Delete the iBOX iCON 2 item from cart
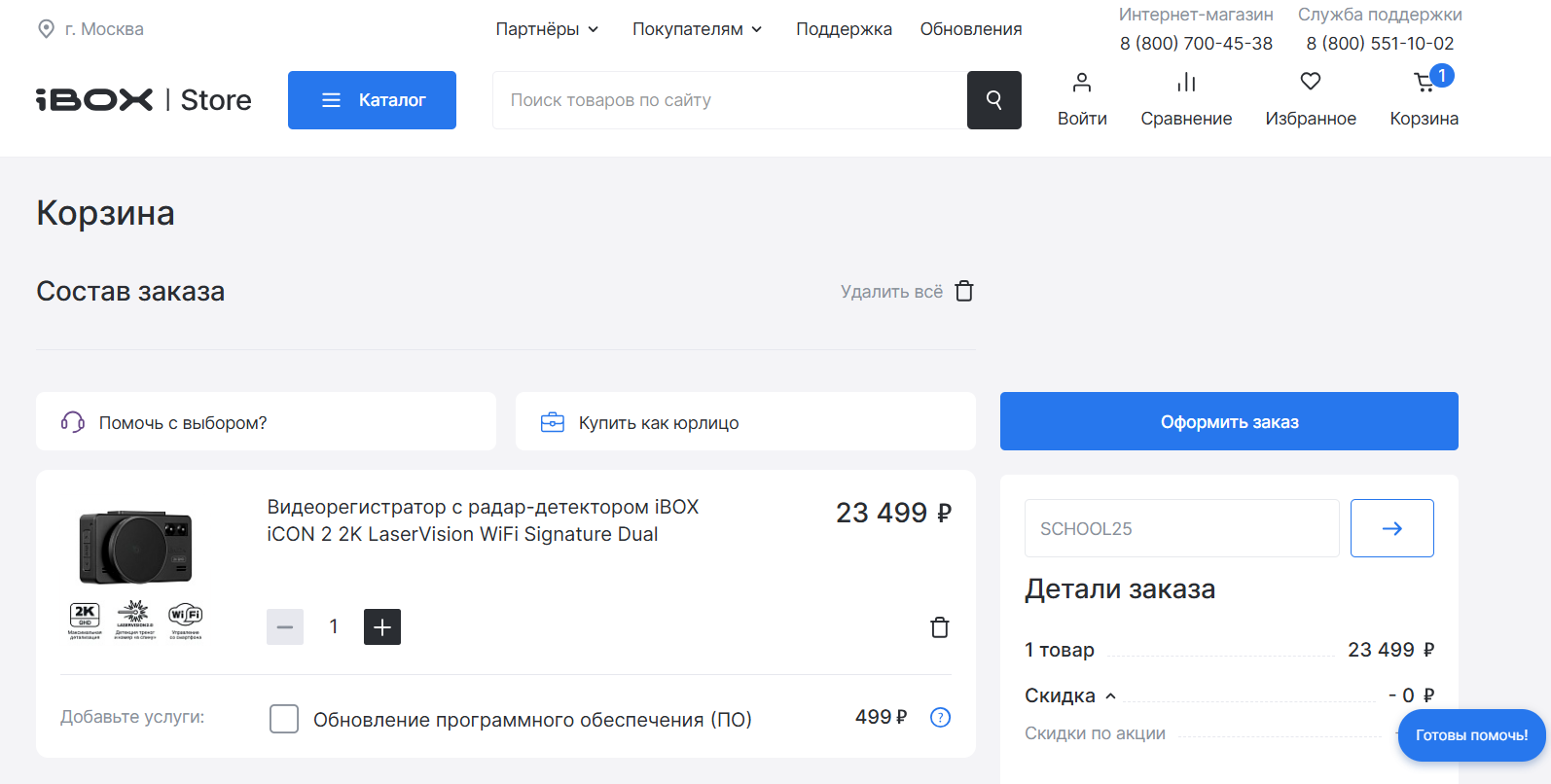 (x=940, y=627)
